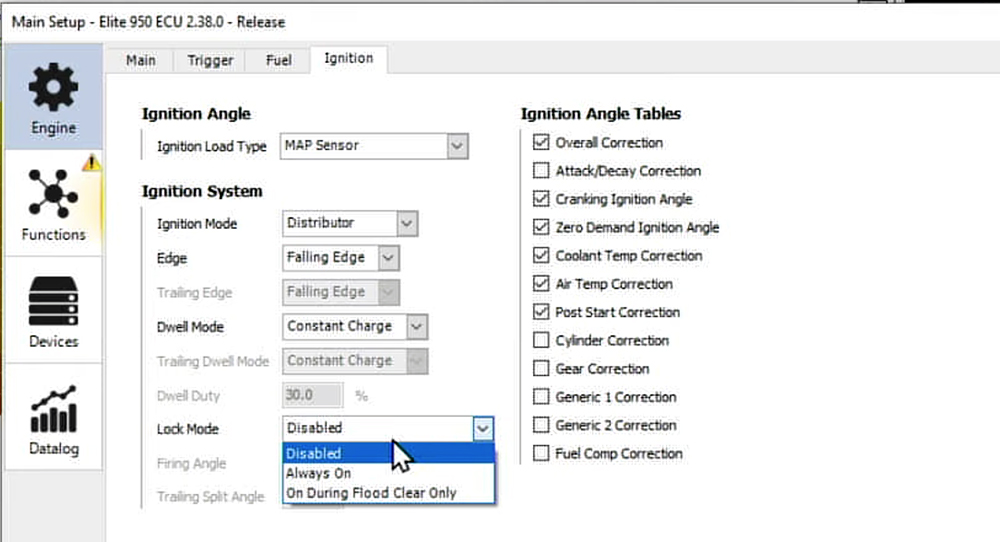Switch to the Trigger tab

pyautogui.click(x=210, y=61)
